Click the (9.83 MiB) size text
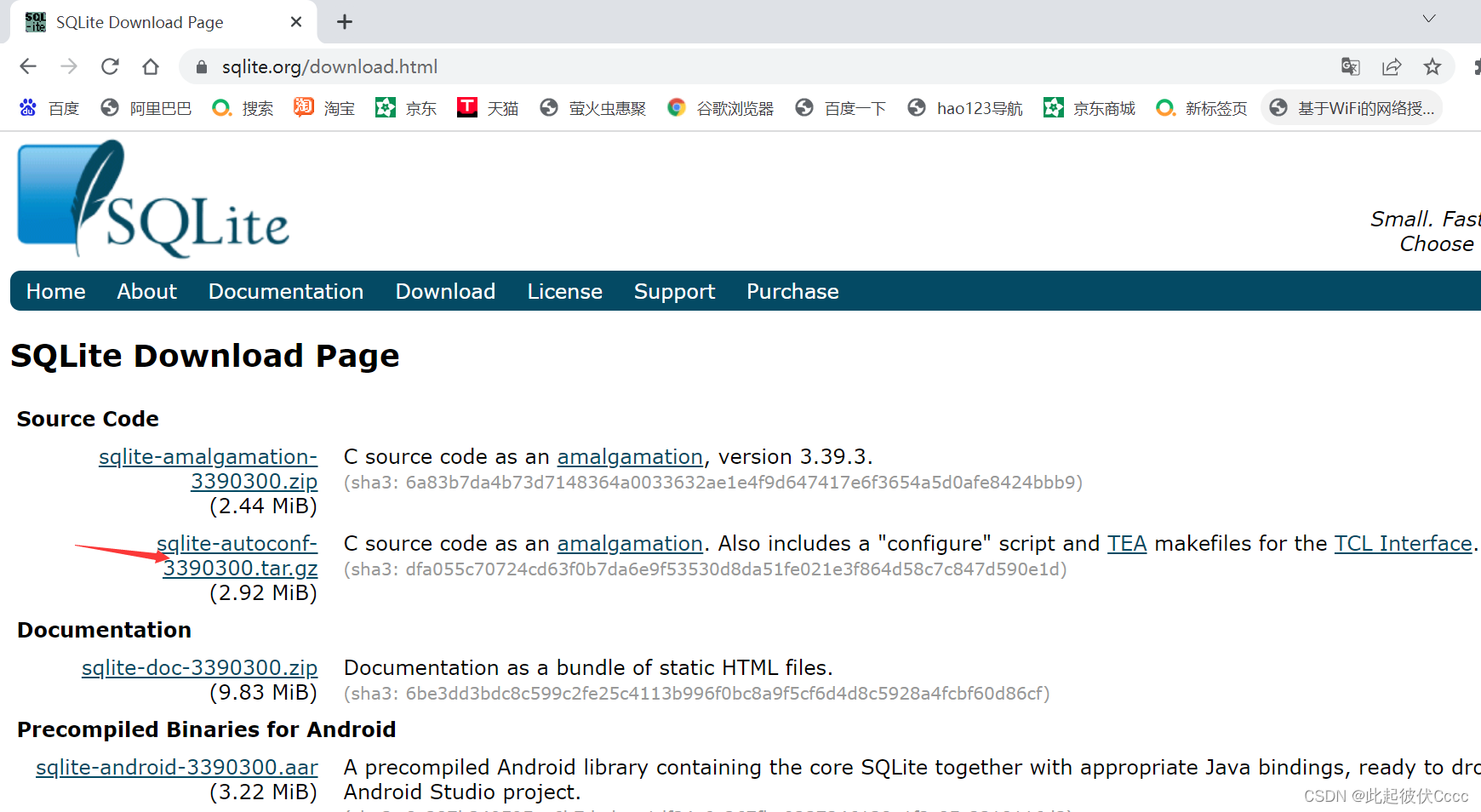1481x812 pixels. point(263,693)
